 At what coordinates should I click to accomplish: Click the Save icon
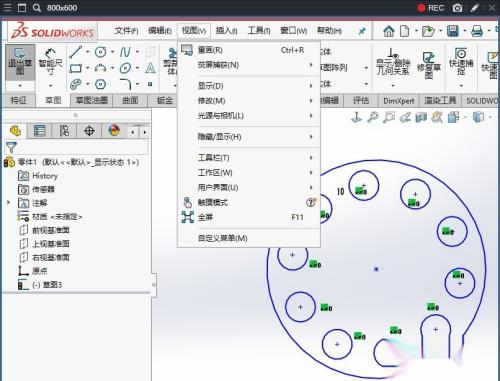coord(453,31)
